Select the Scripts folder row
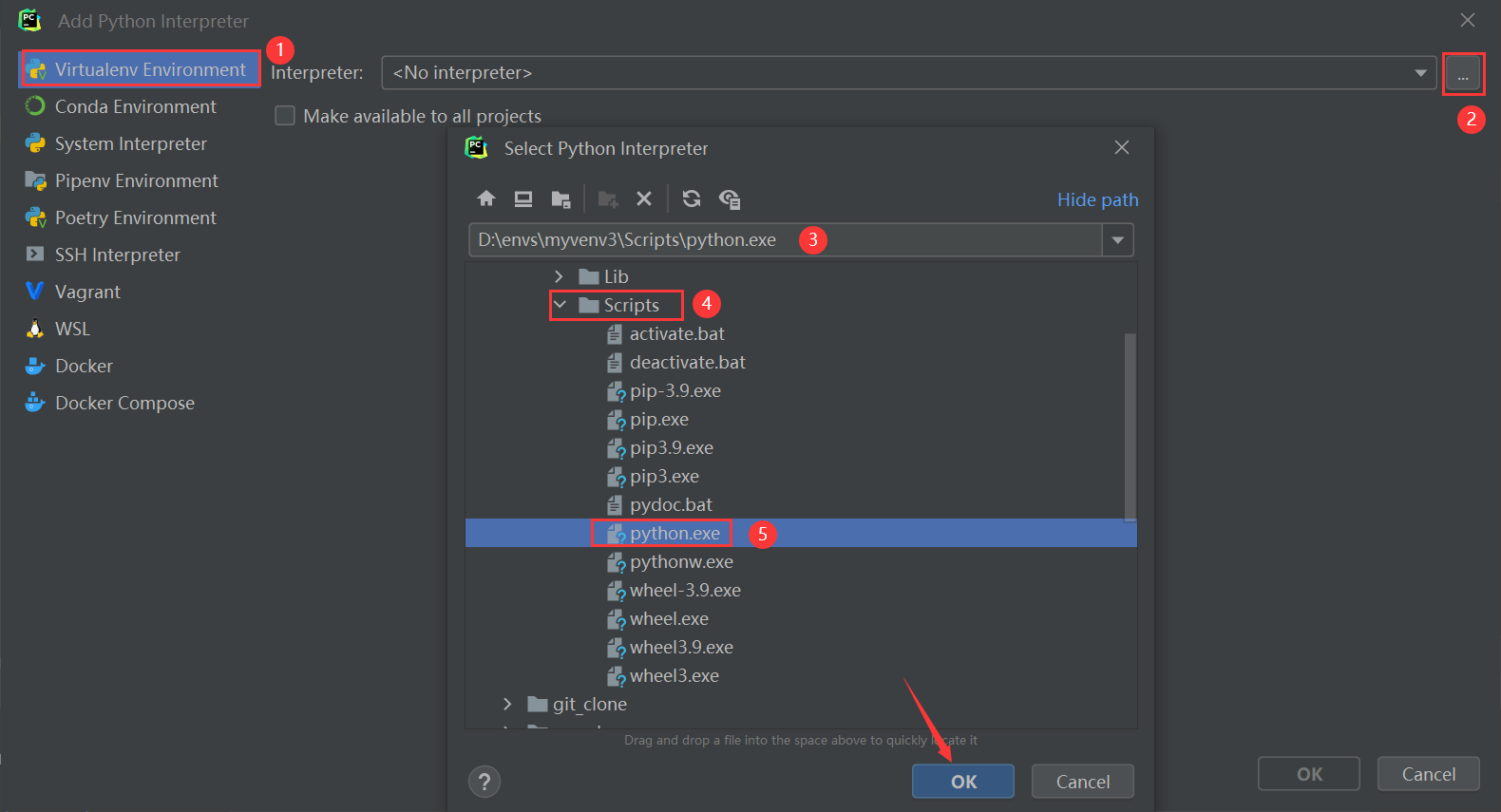This screenshot has width=1501, height=812. (801, 305)
